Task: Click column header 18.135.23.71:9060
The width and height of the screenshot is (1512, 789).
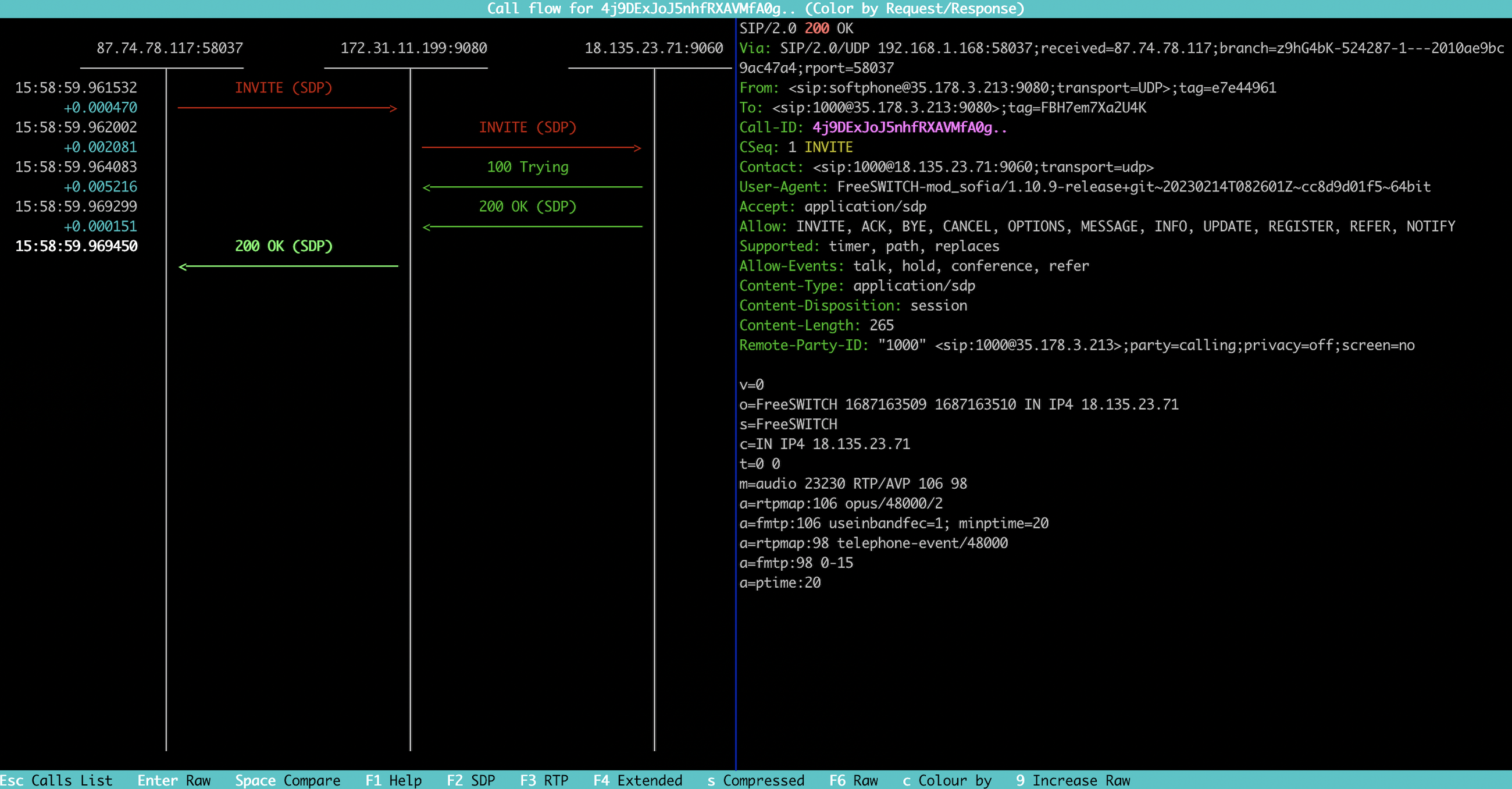Action: (654, 48)
